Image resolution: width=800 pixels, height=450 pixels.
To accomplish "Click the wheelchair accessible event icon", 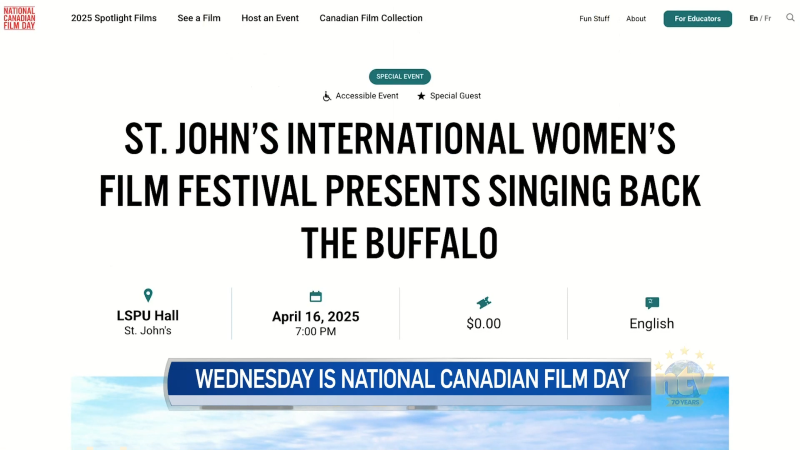I will pyautogui.click(x=327, y=96).
